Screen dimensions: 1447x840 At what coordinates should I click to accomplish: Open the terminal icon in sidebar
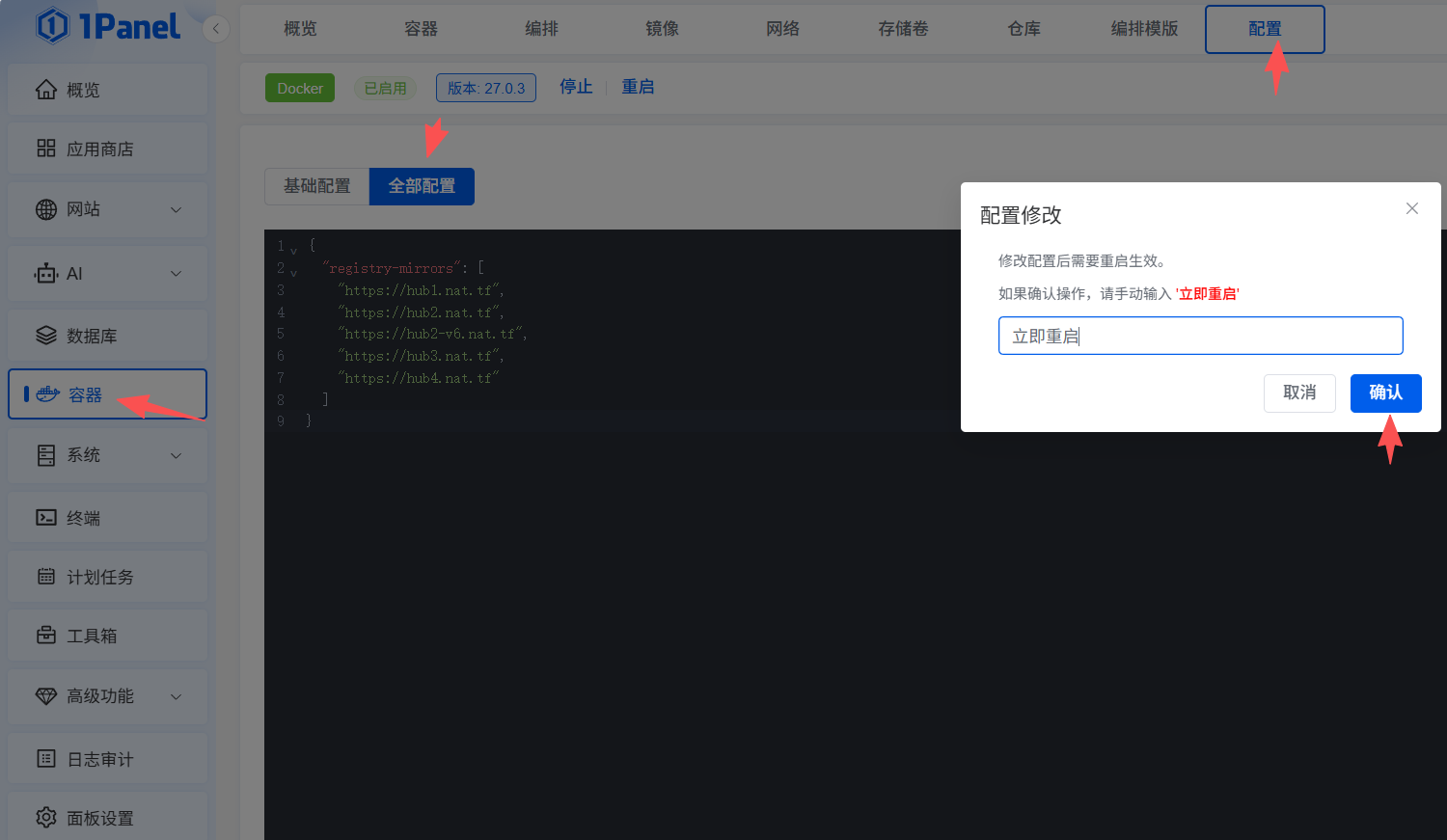click(x=46, y=518)
